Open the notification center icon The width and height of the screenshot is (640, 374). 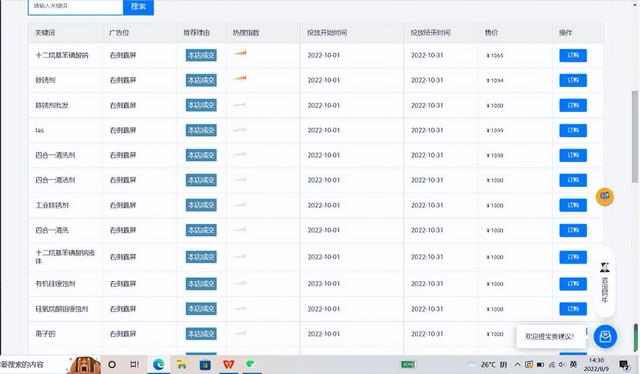tap(624, 365)
